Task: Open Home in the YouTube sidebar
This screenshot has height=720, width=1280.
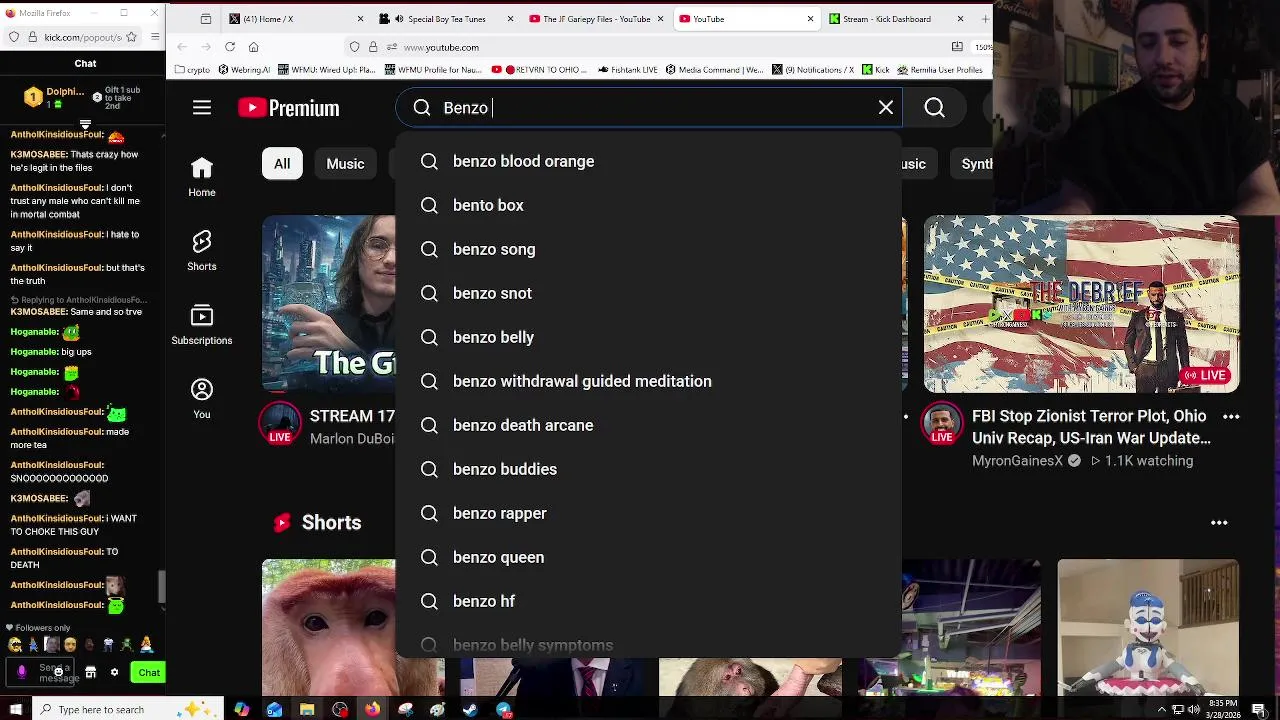Action: coord(202,178)
